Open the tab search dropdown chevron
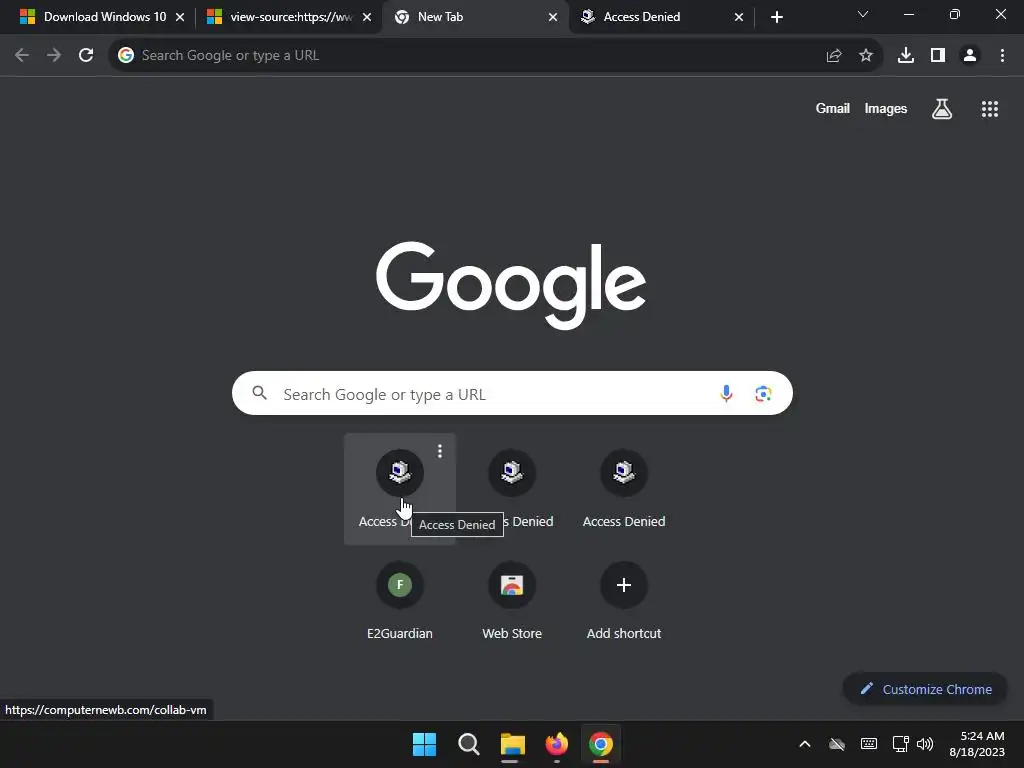1024x768 pixels. (863, 14)
